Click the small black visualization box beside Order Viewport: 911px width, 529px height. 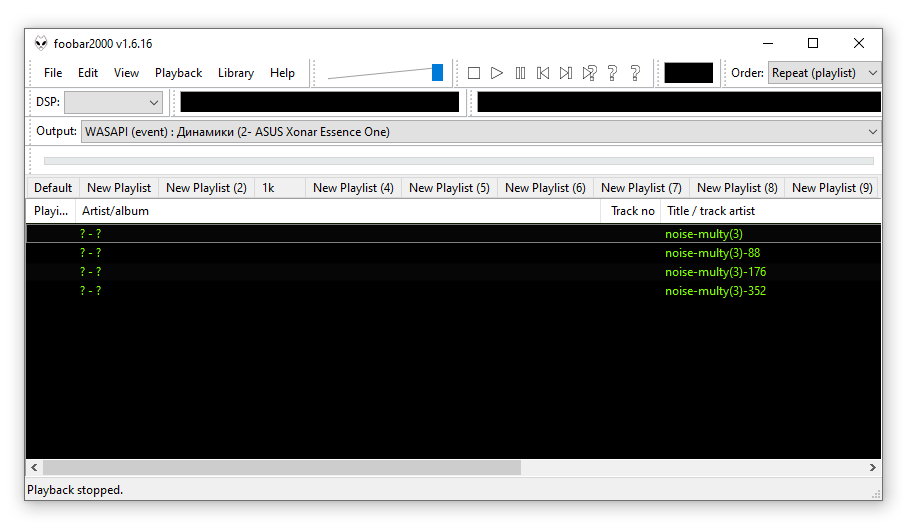(688, 73)
